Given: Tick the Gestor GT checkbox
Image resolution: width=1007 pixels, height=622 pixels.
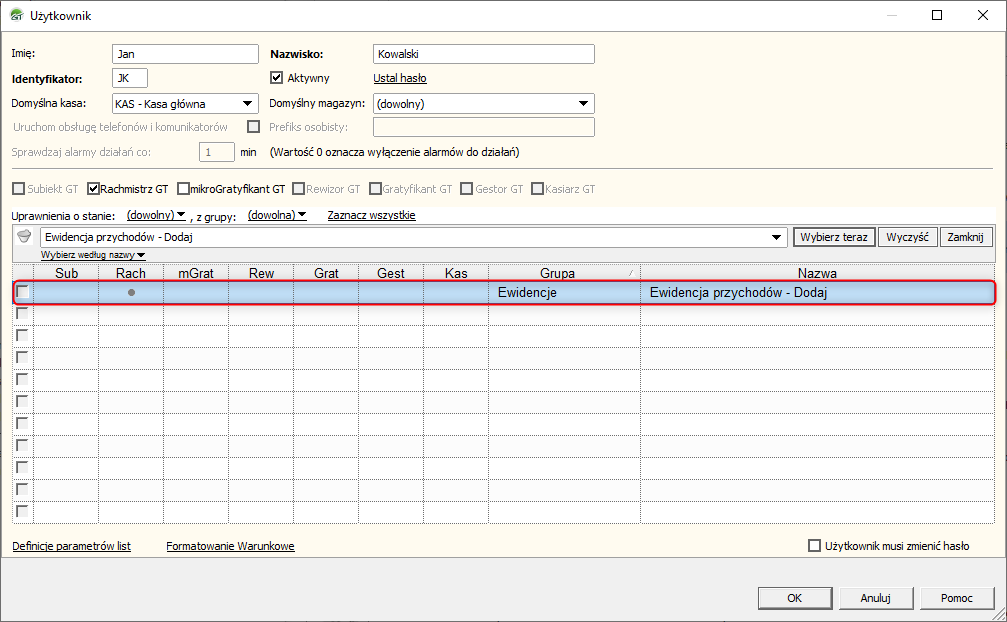Looking at the screenshot, I should click(x=467, y=189).
